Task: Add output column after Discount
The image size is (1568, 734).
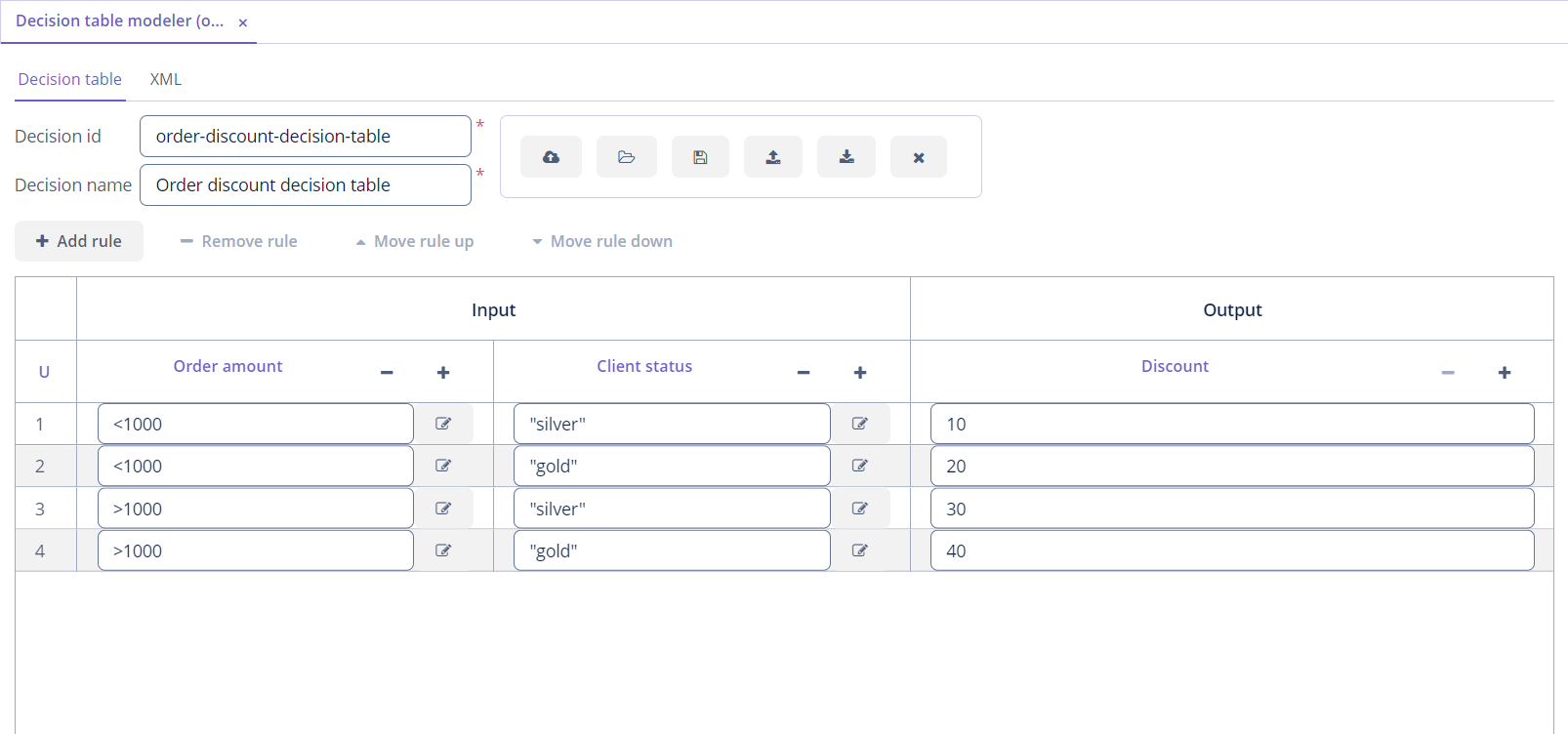Action: pyautogui.click(x=1505, y=373)
